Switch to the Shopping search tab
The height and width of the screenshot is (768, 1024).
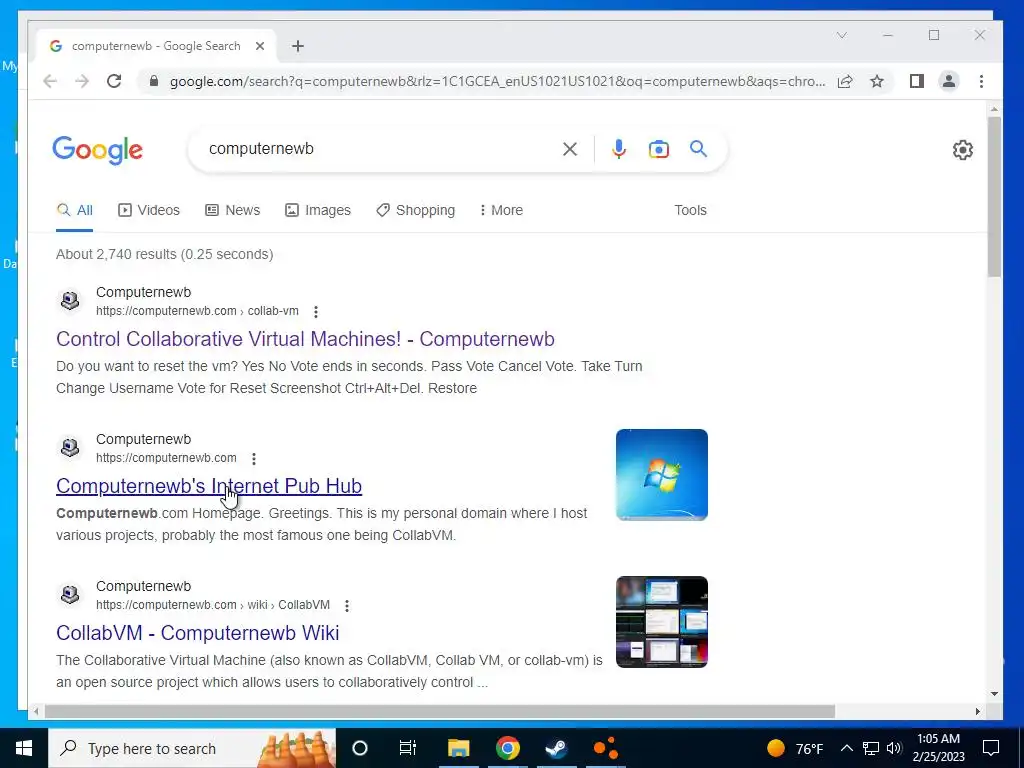415,210
